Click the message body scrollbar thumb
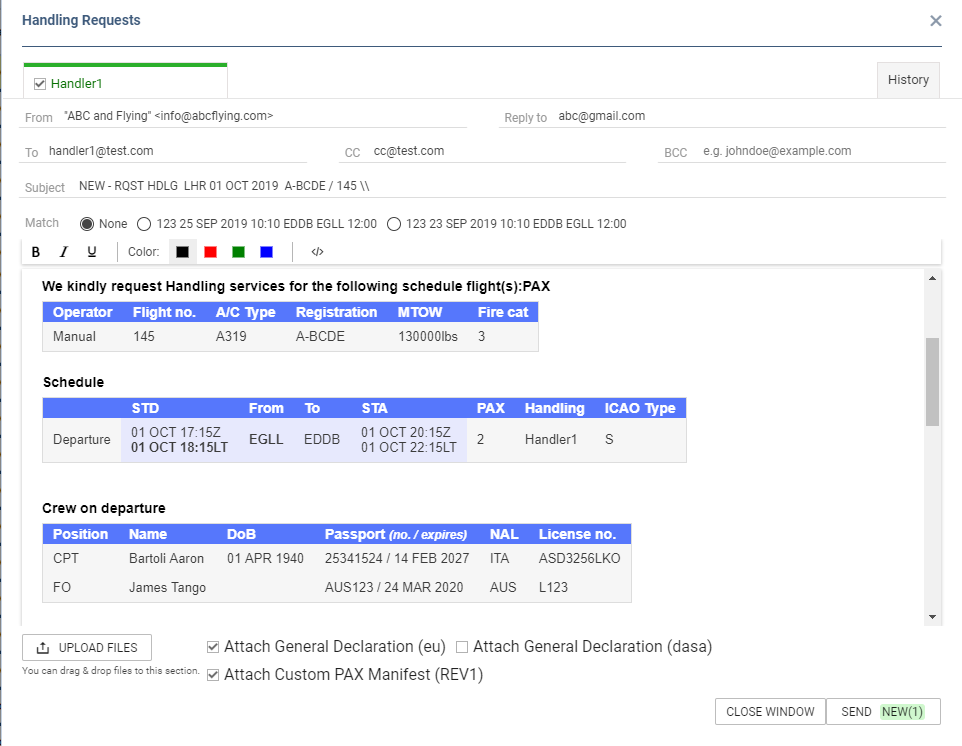The height and width of the screenshot is (746, 962). pyautogui.click(x=933, y=382)
